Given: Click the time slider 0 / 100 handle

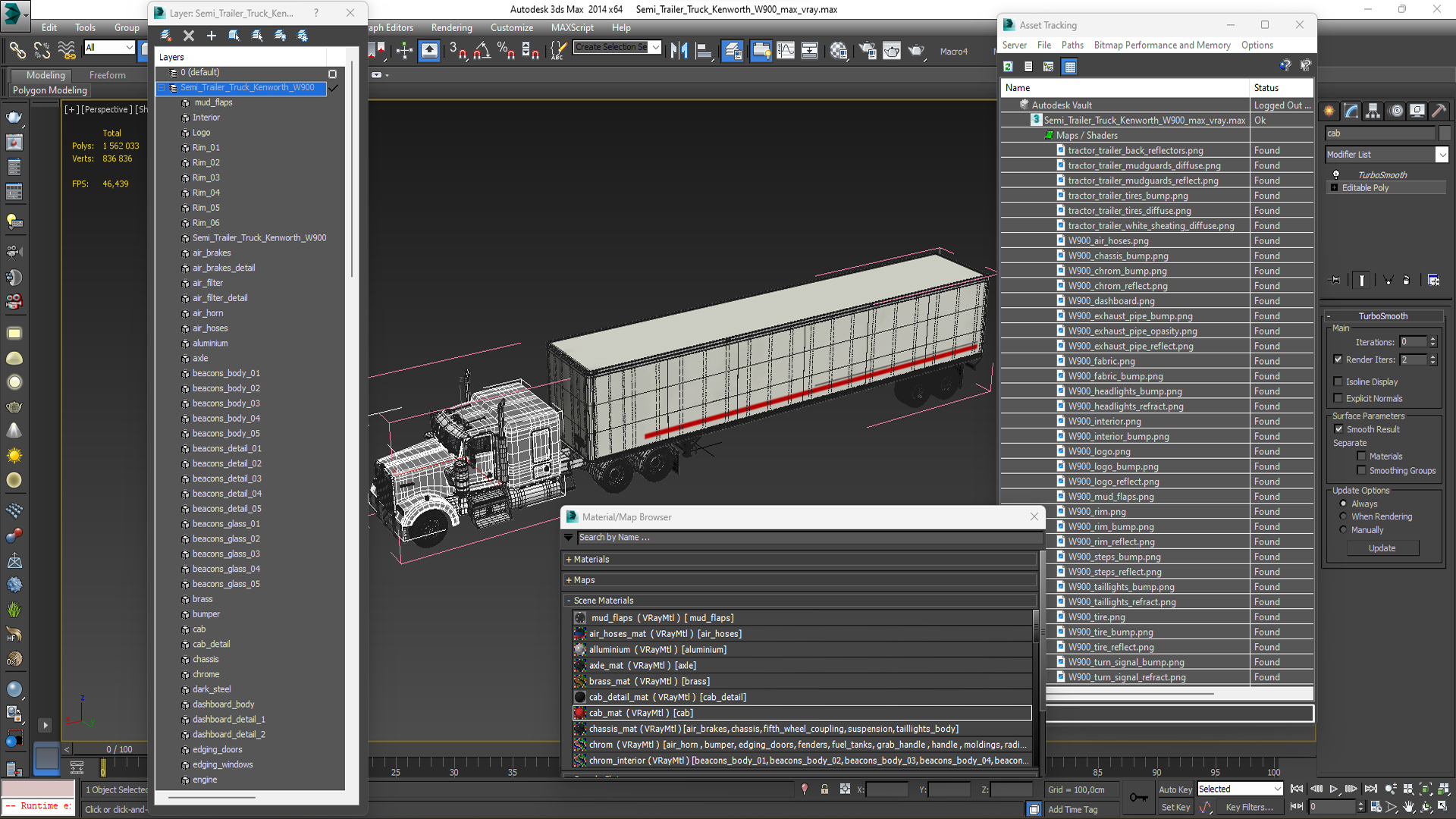Looking at the screenshot, I should tap(119, 749).
